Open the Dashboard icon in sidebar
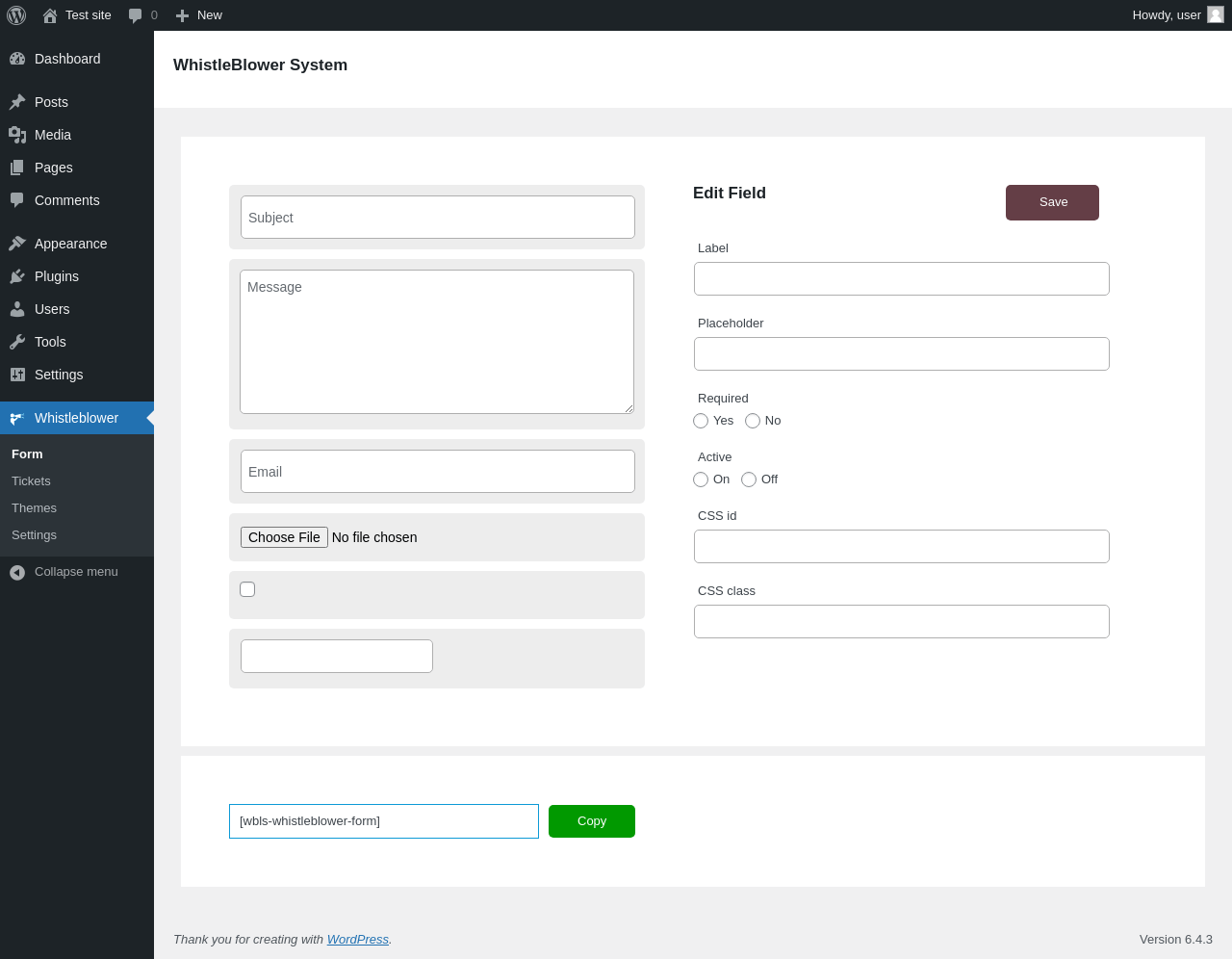Screen dimensions: 1232x959 pos(17,59)
